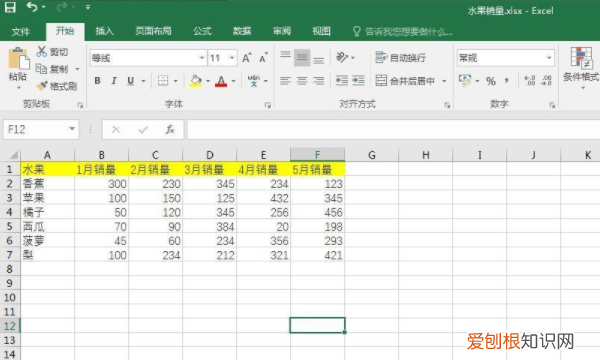The width and height of the screenshot is (600, 360).
Task: Open the number format 常规 dropdown
Action: pos(549,58)
